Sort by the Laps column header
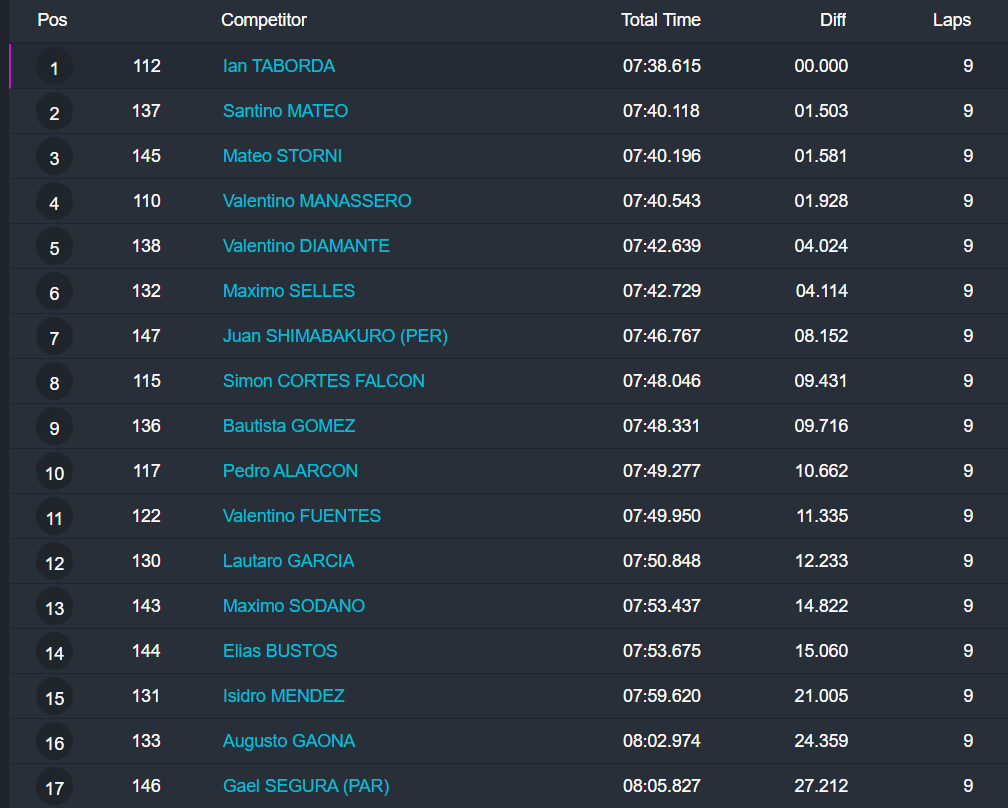 [x=951, y=20]
